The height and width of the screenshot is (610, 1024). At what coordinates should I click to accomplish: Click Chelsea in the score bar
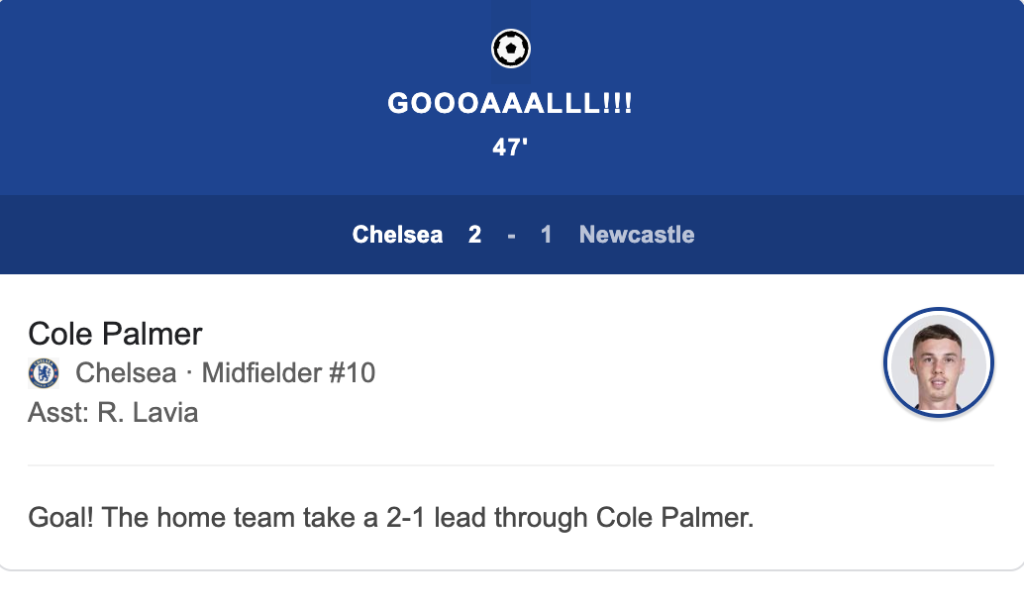(x=397, y=235)
